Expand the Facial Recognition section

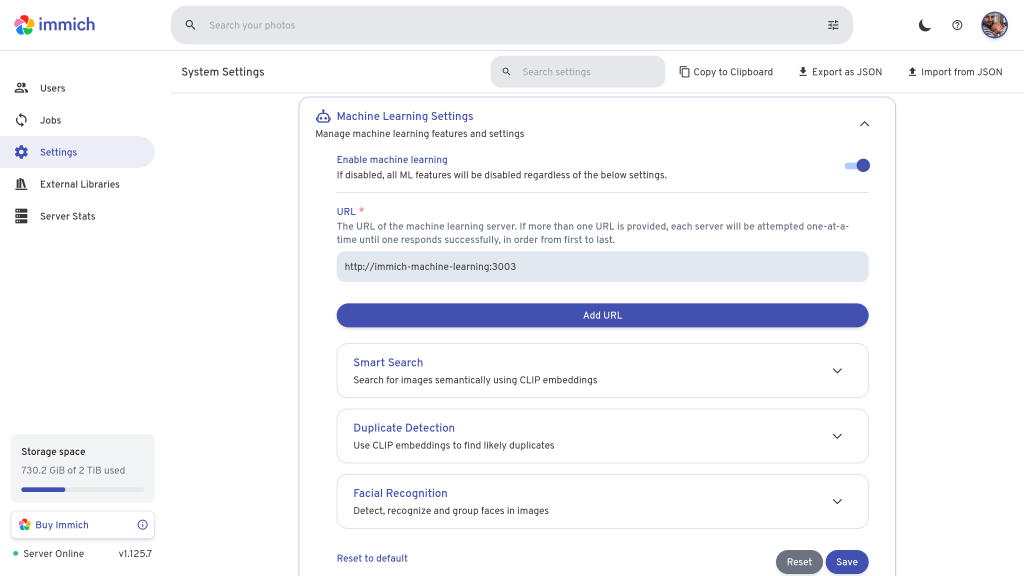pos(837,501)
